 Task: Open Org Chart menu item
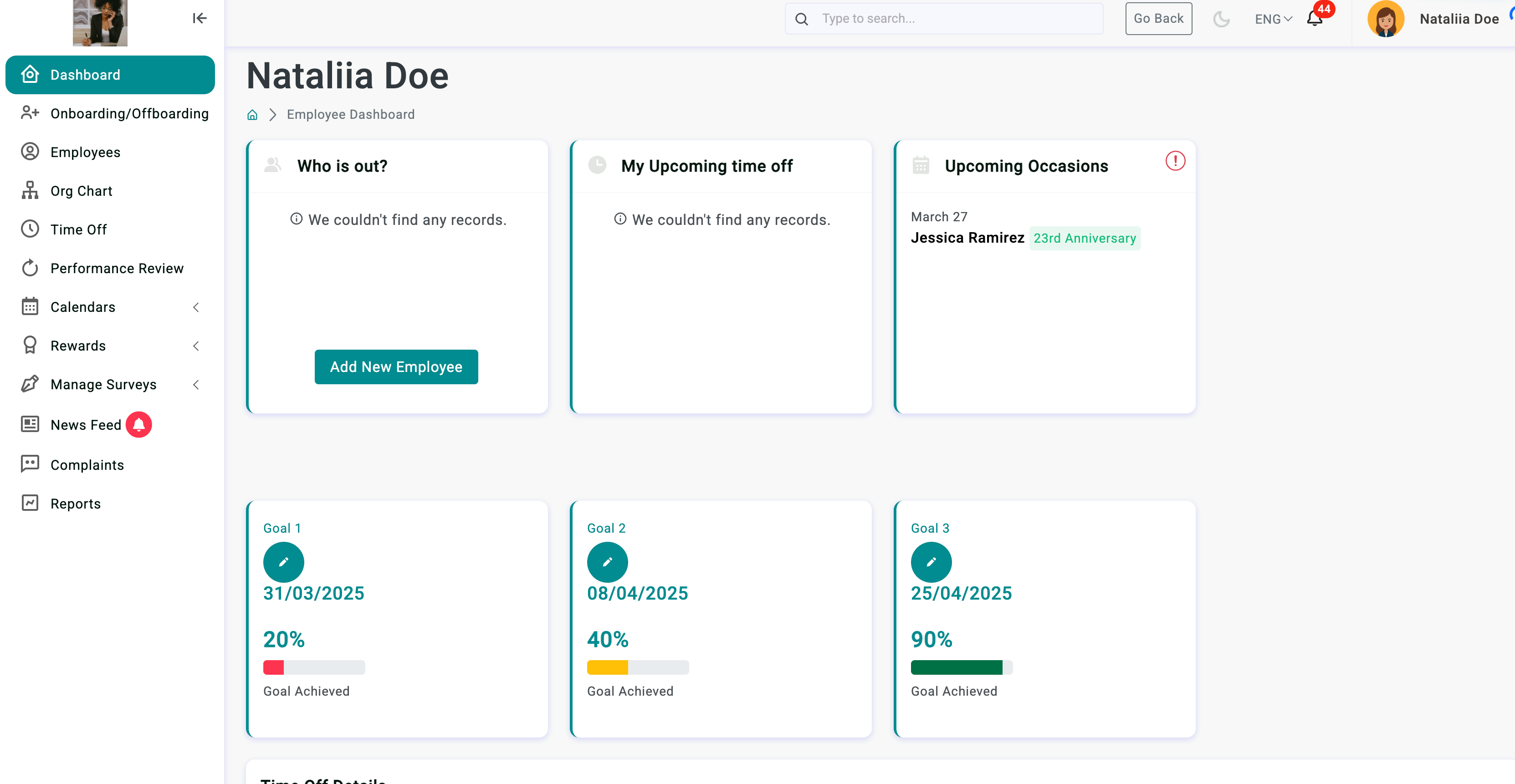click(110, 191)
